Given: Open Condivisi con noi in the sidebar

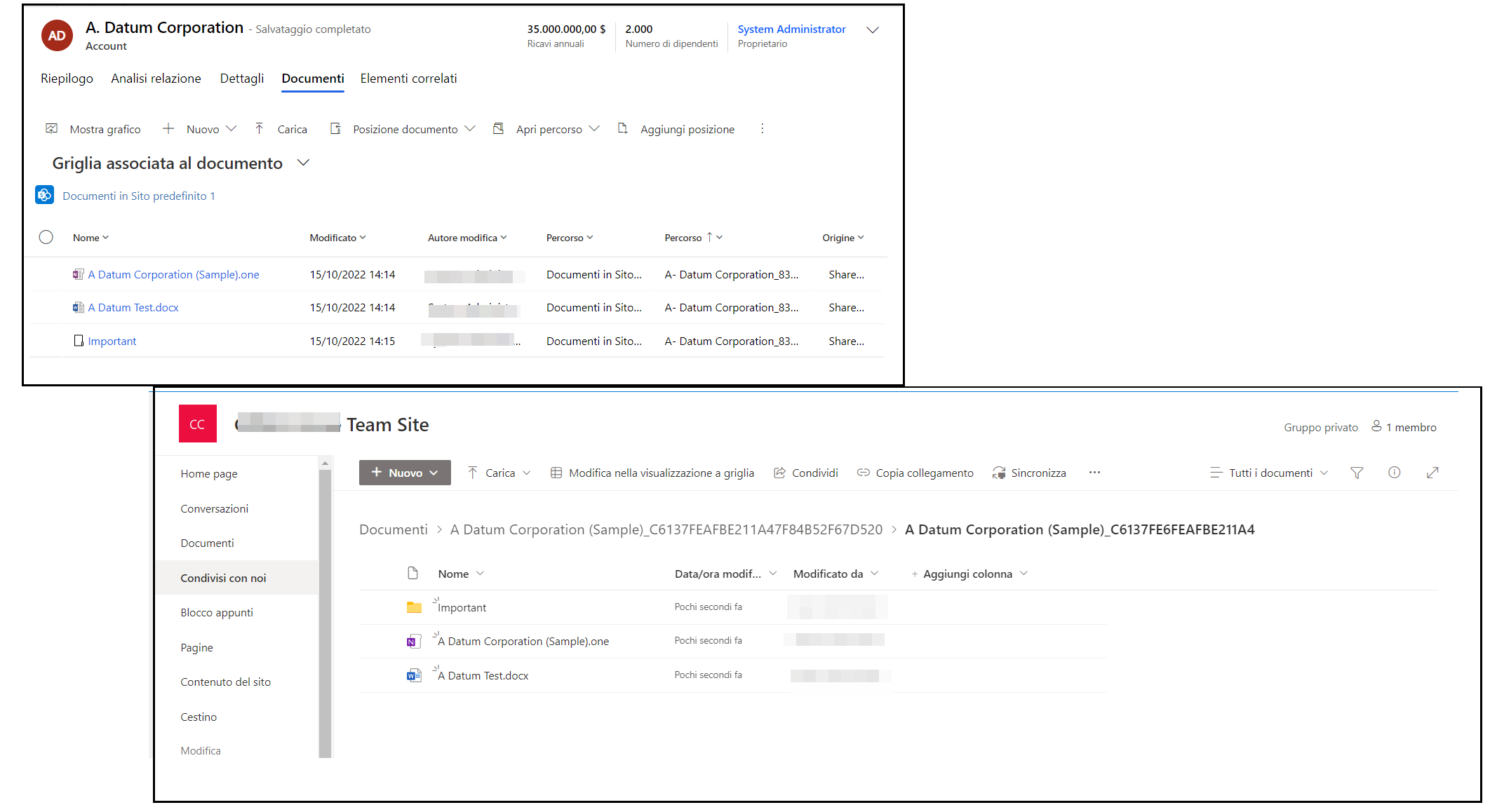Looking at the screenshot, I should tap(223, 578).
